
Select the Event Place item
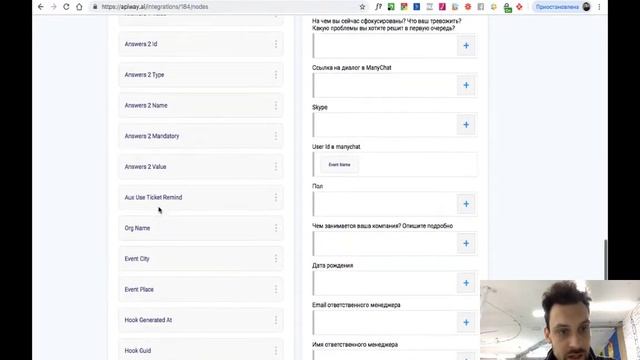tap(200, 289)
